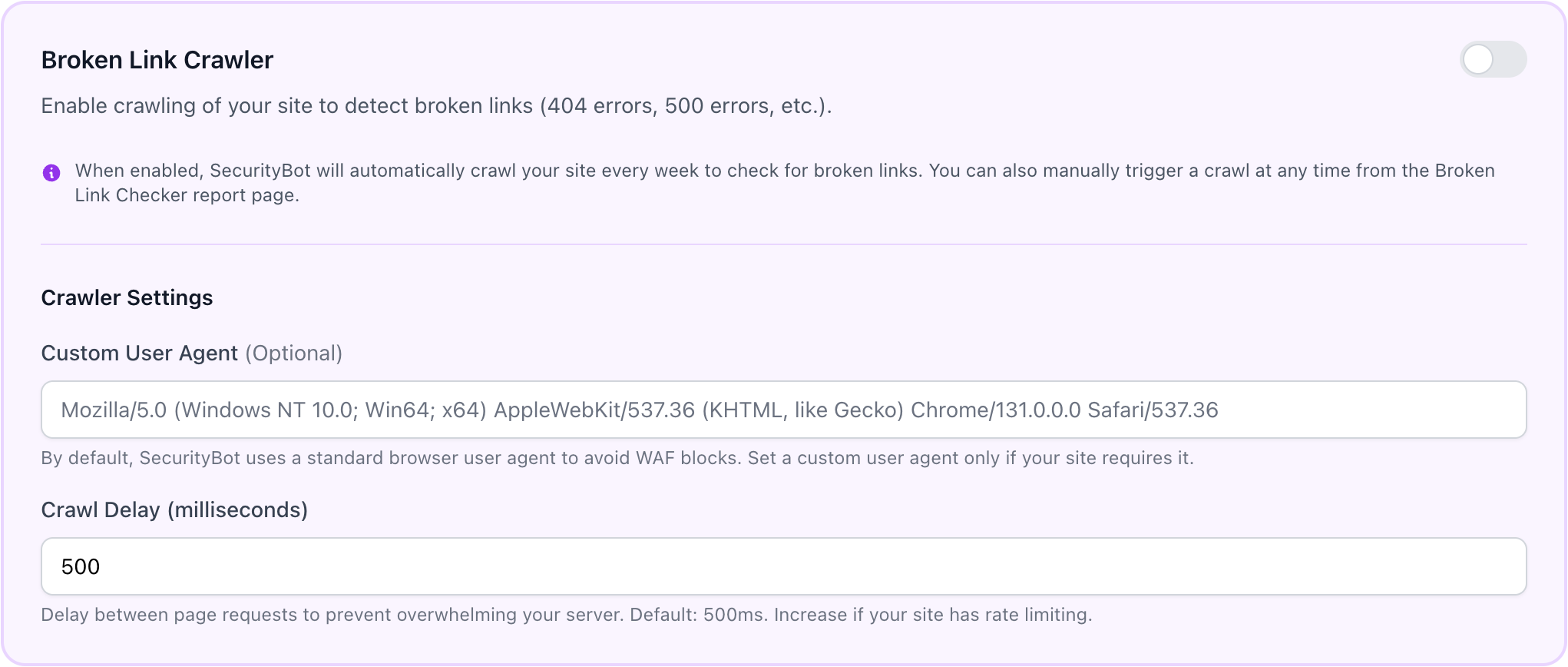Viewport: 1568px width, 667px height.
Task: Click the purple info icon
Action: click(x=51, y=172)
